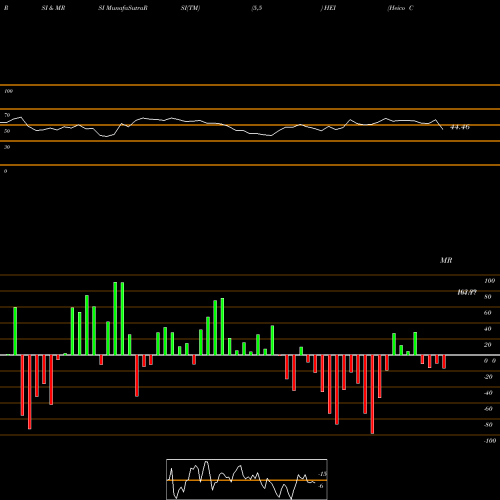
Task: Click the -100 axis label of the MR chart
Action: (490, 441)
